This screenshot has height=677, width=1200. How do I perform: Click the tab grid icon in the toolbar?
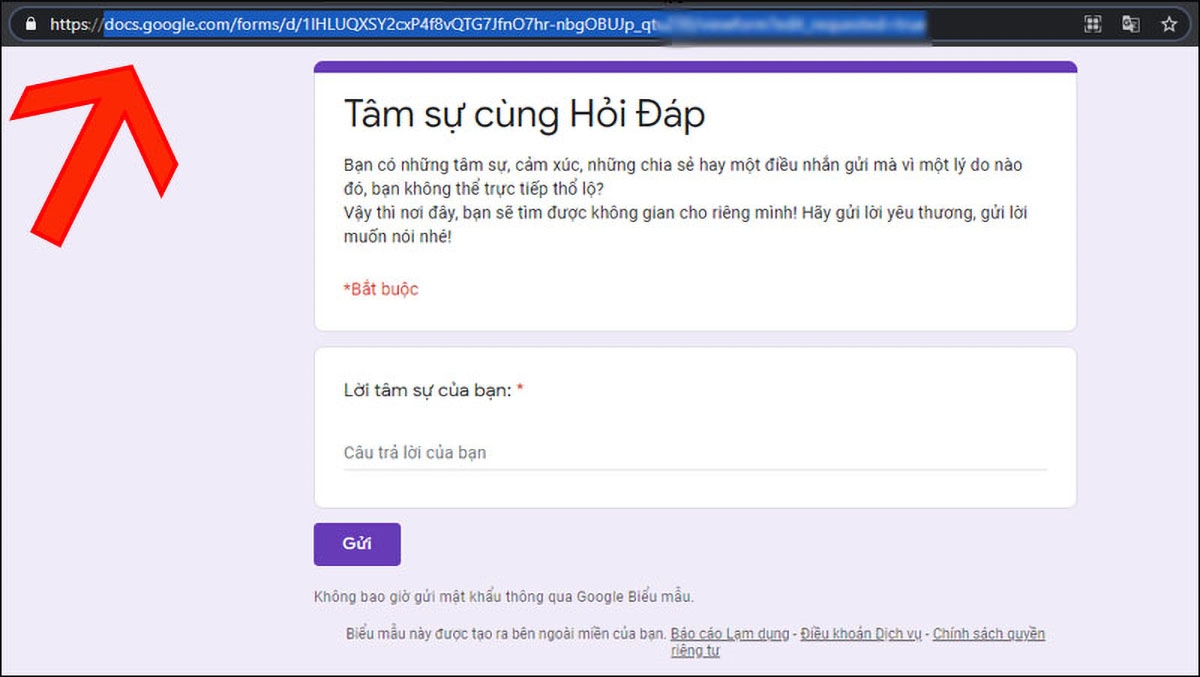1090,24
